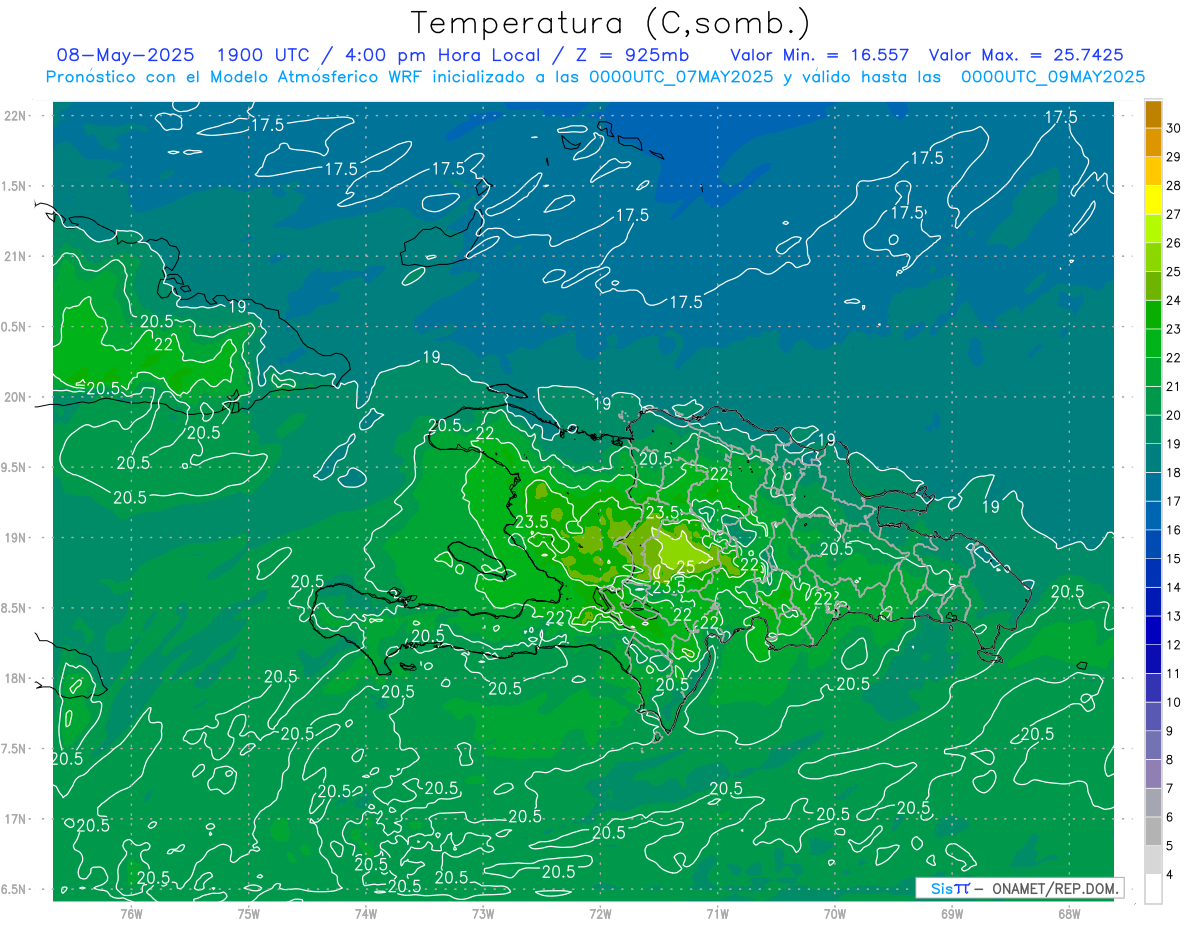Click the legend scale value "14"
Image resolution: width=1200 pixels, height=927 pixels.
pyautogui.click(x=1174, y=587)
